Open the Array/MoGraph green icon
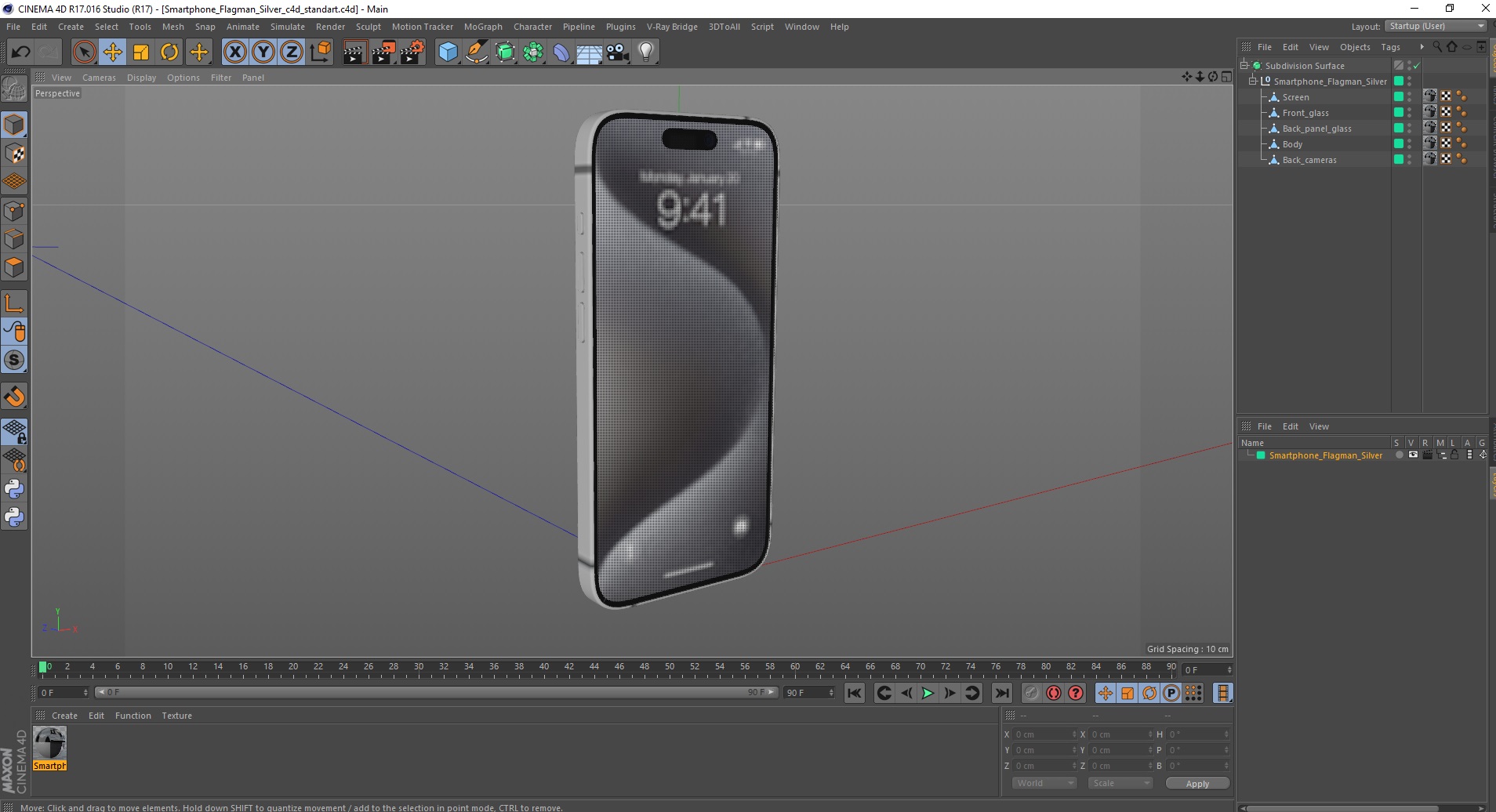 click(534, 53)
